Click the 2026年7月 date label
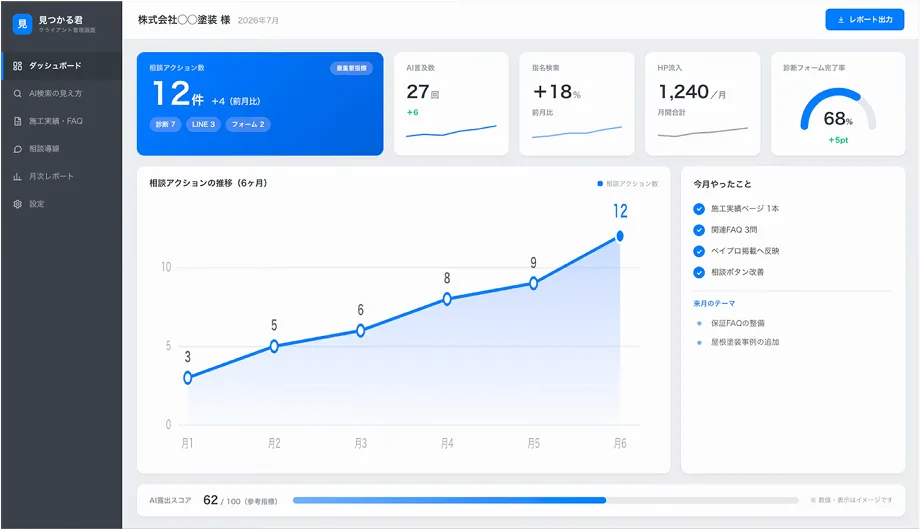Viewport: 920px width, 530px height. pyautogui.click(x=258, y=21)
